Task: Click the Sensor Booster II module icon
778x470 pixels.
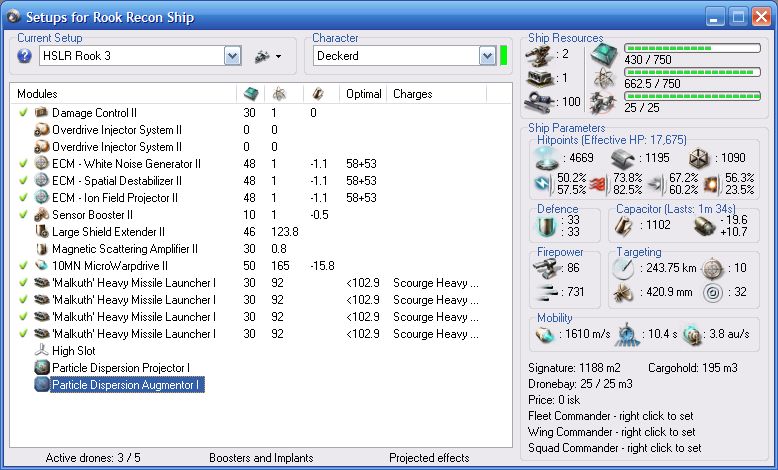Action: [x=42, y=214]
